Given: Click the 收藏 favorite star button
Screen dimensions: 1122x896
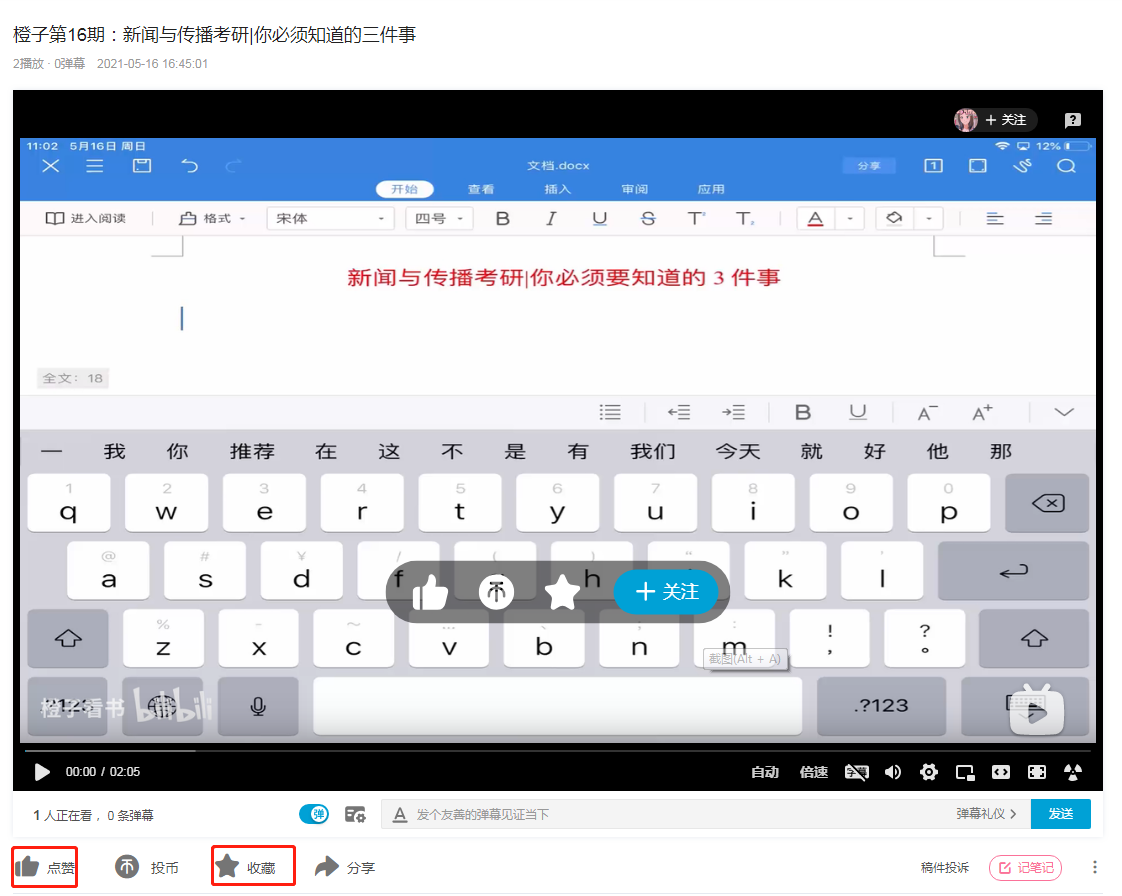Looking at the screenshot, I should (x=245, y=867).
